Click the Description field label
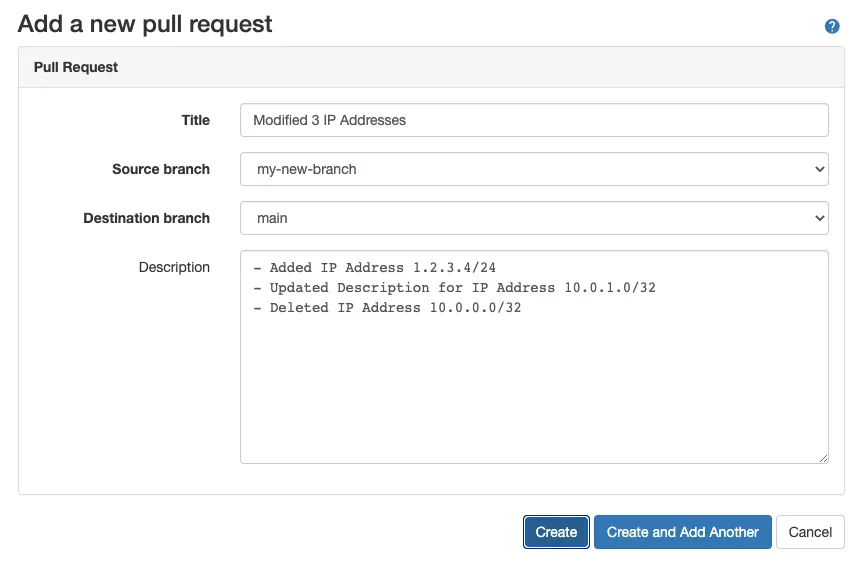The width and height of the screenshot is (868, 570). 174,267
